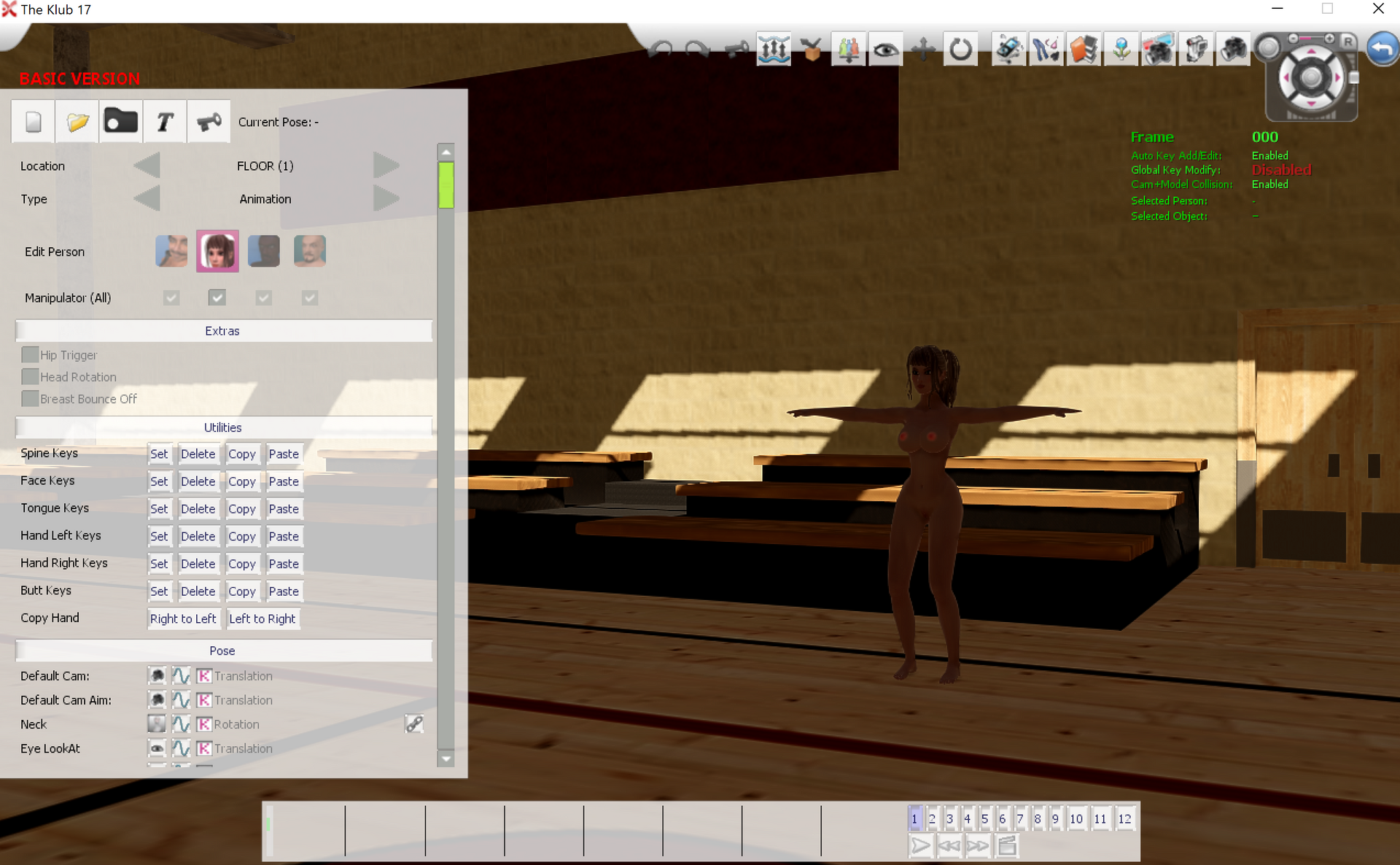Enable the Breast Bounce Off checkbox

(30, 398)
